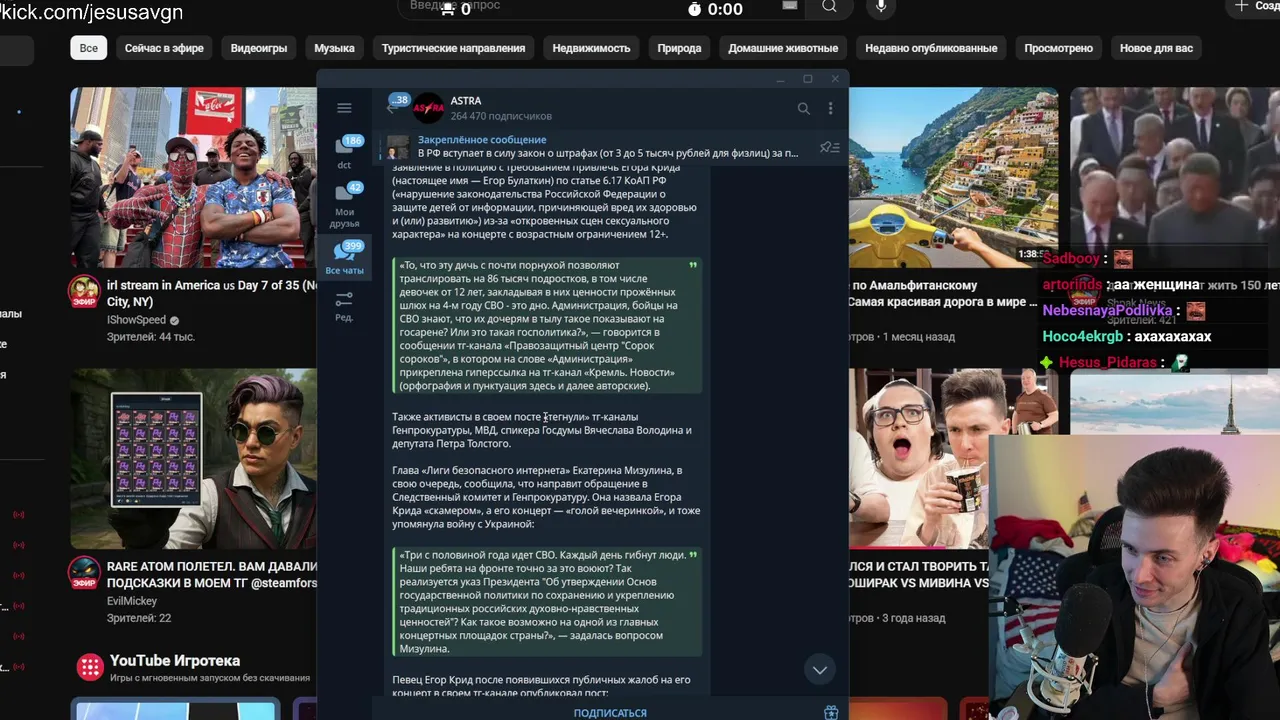The width and height of the screenshot is (1280, 720).
Task: Click Hesus_Pidaras's chat username
Action: 1107,363
